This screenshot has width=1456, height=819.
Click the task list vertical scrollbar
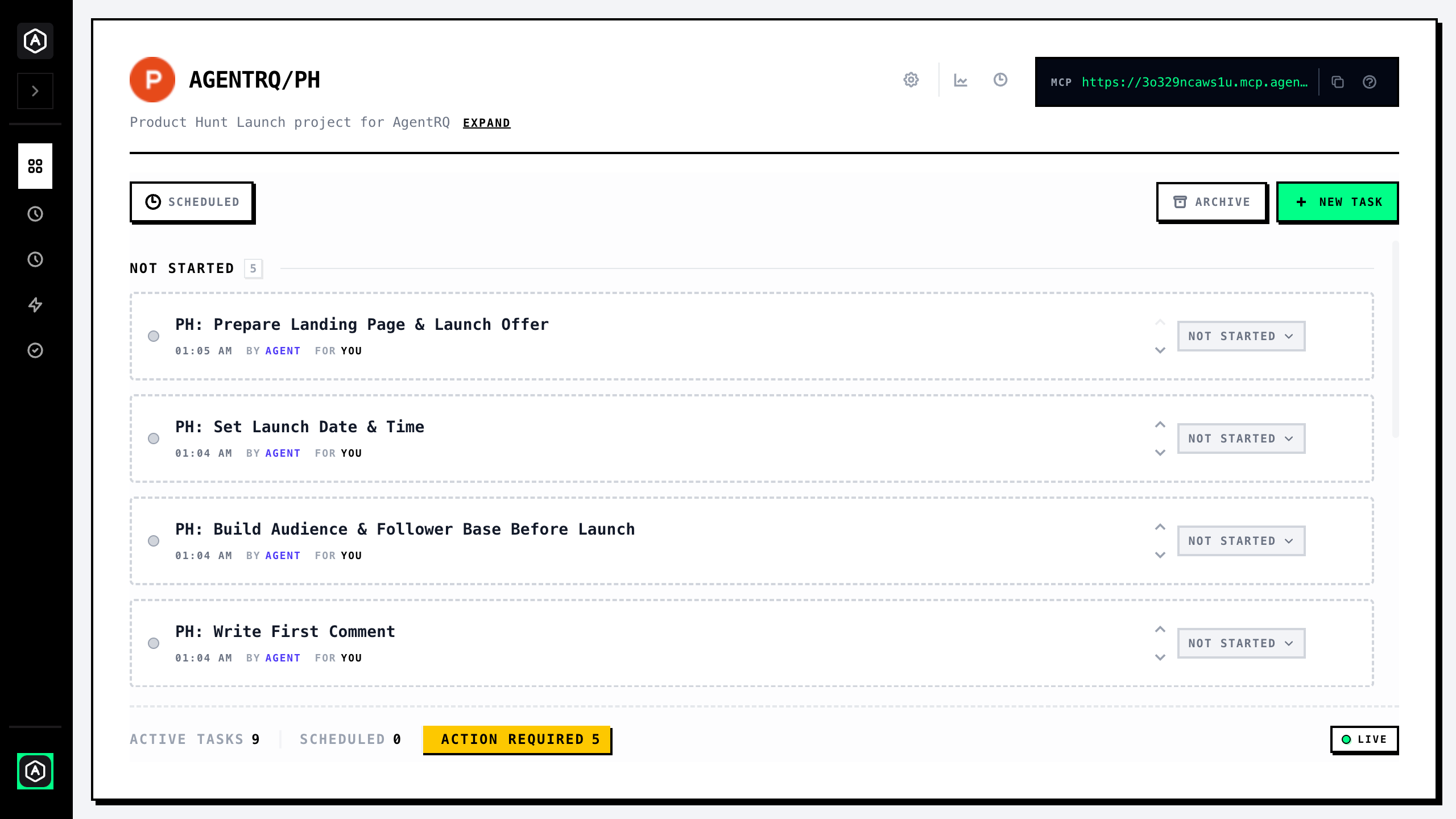[x=1395, y=339]
